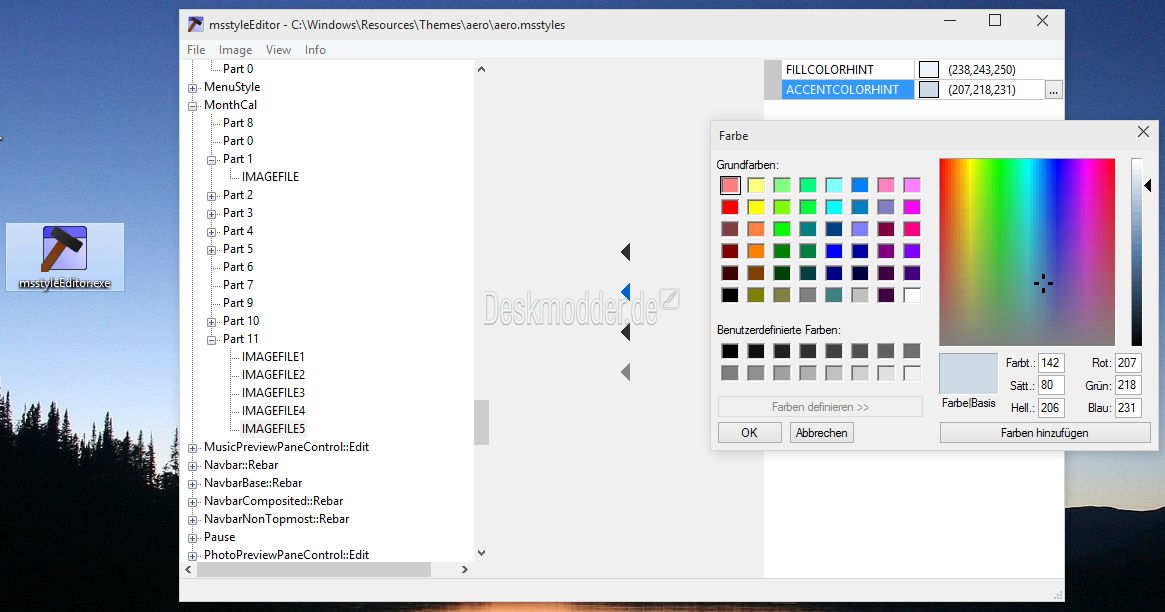The image size is (1165, 612).
Task: Select the black basic color swatch
Action: click(730, 295)
